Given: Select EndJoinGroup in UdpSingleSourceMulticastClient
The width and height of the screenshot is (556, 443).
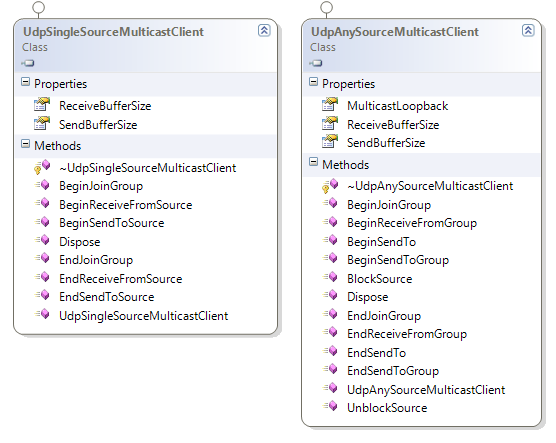Looking at the screenshot, I should (96, 260).
